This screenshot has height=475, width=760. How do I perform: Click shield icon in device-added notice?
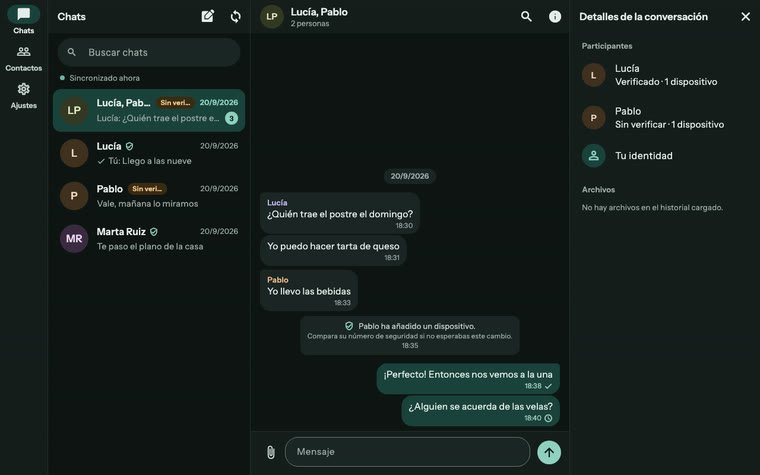coord(348,326)
